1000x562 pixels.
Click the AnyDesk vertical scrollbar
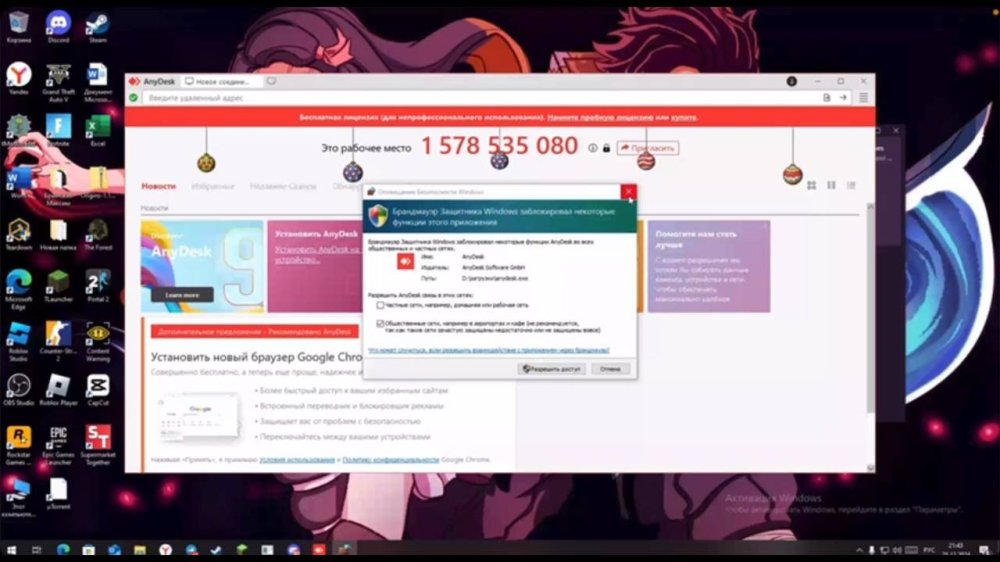(x=871, y=306)
